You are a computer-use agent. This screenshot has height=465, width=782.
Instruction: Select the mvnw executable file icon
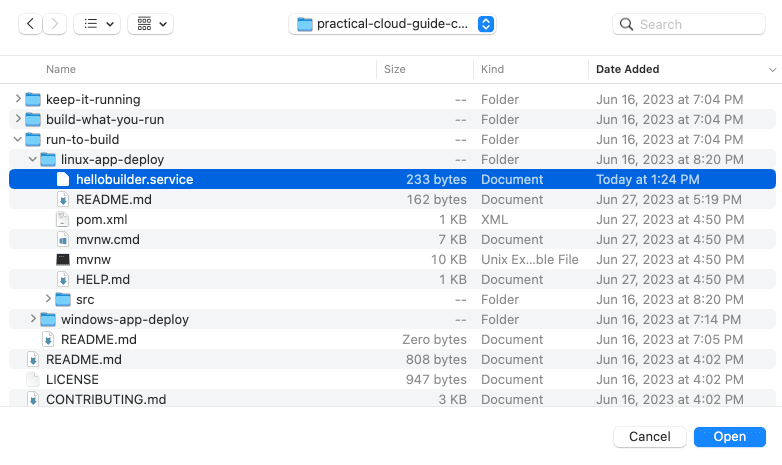(x=63, y=259)
